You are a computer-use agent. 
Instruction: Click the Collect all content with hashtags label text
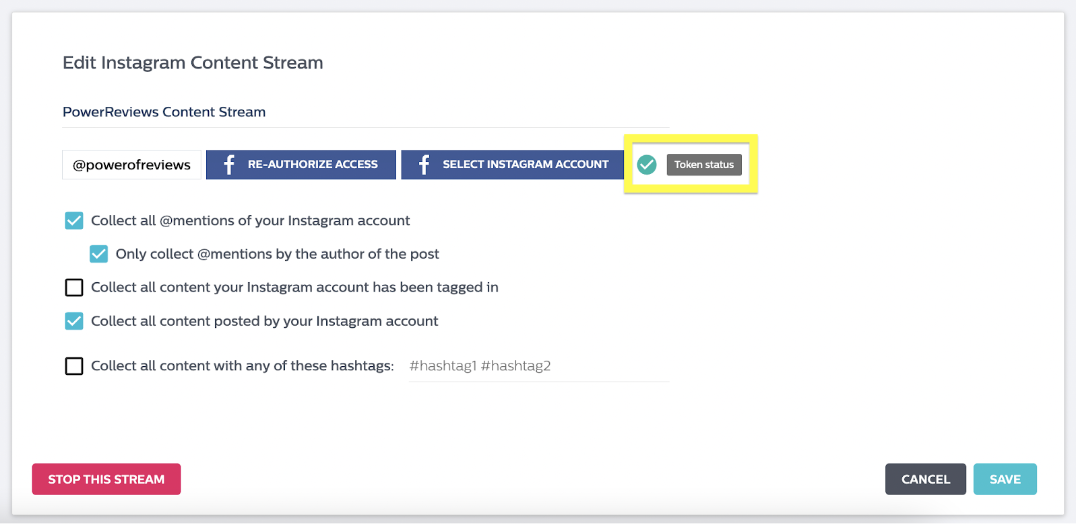[242, 366]
